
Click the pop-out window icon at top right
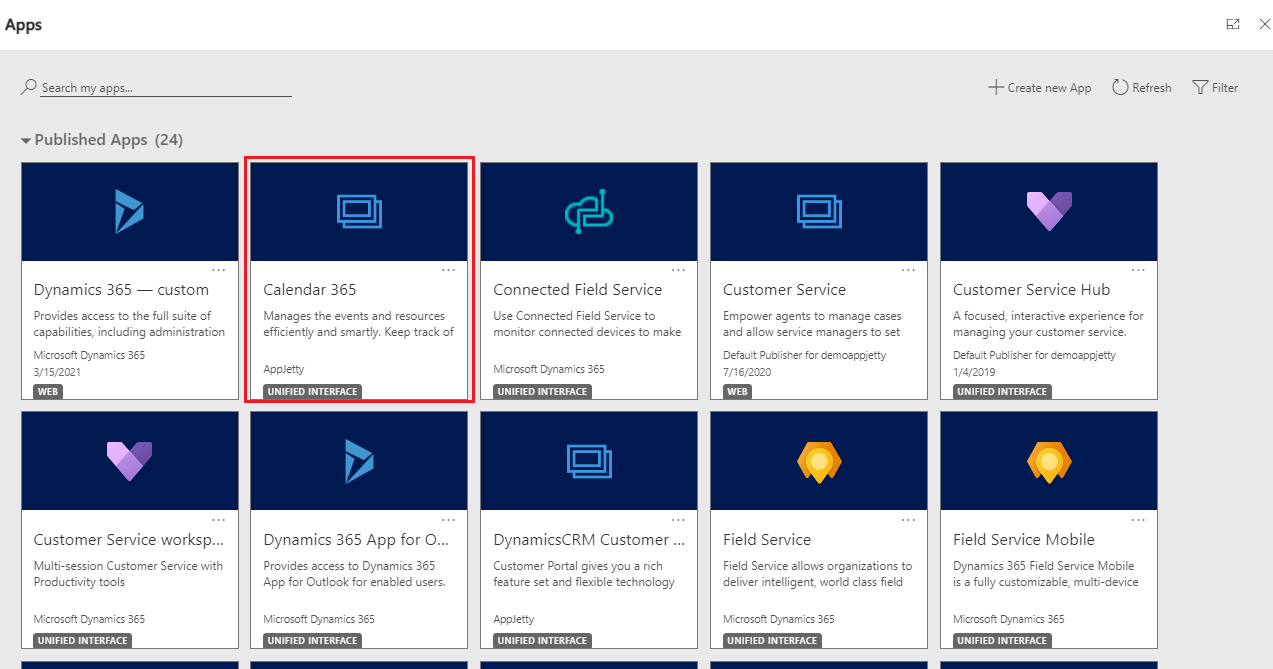(1233, 24)
